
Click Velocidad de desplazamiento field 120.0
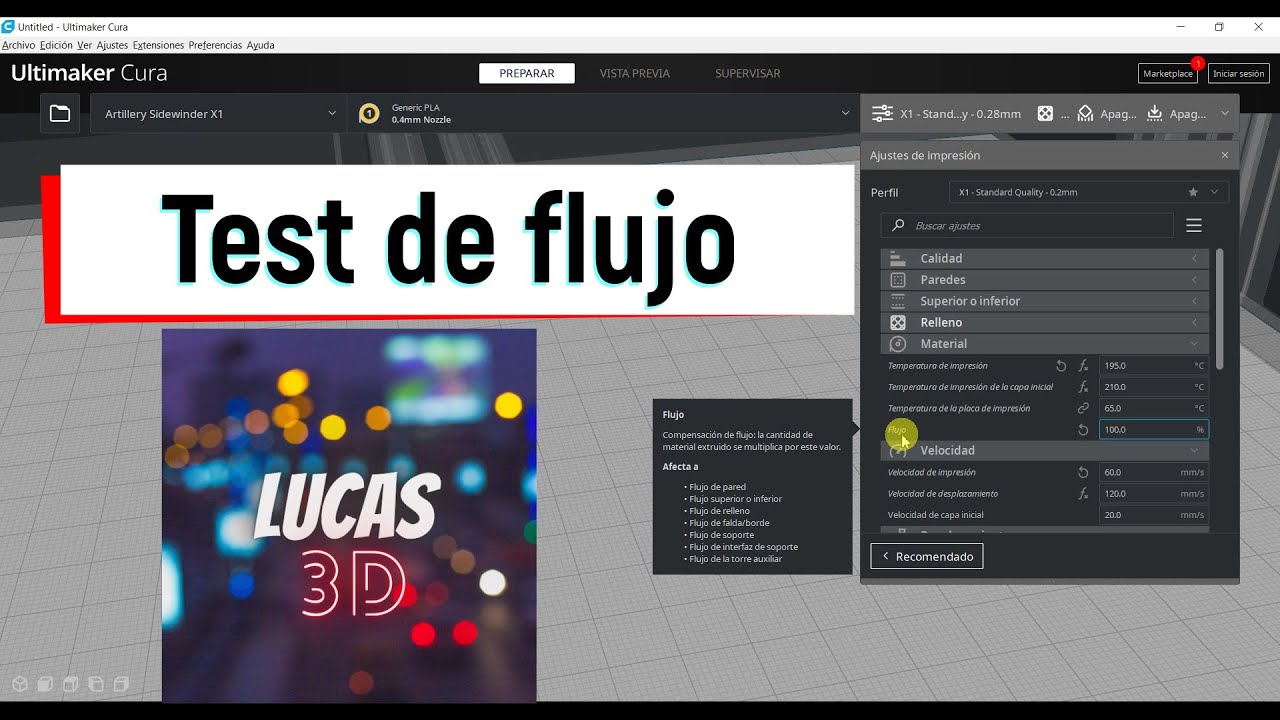point(1154,494)
